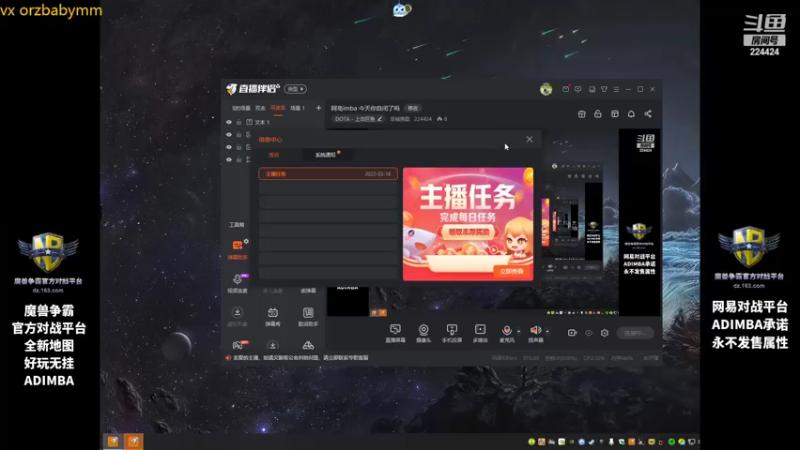Open the user avatar profile in title bar
This screenshot has height=450, width=800.
click(x=546, y=89)
